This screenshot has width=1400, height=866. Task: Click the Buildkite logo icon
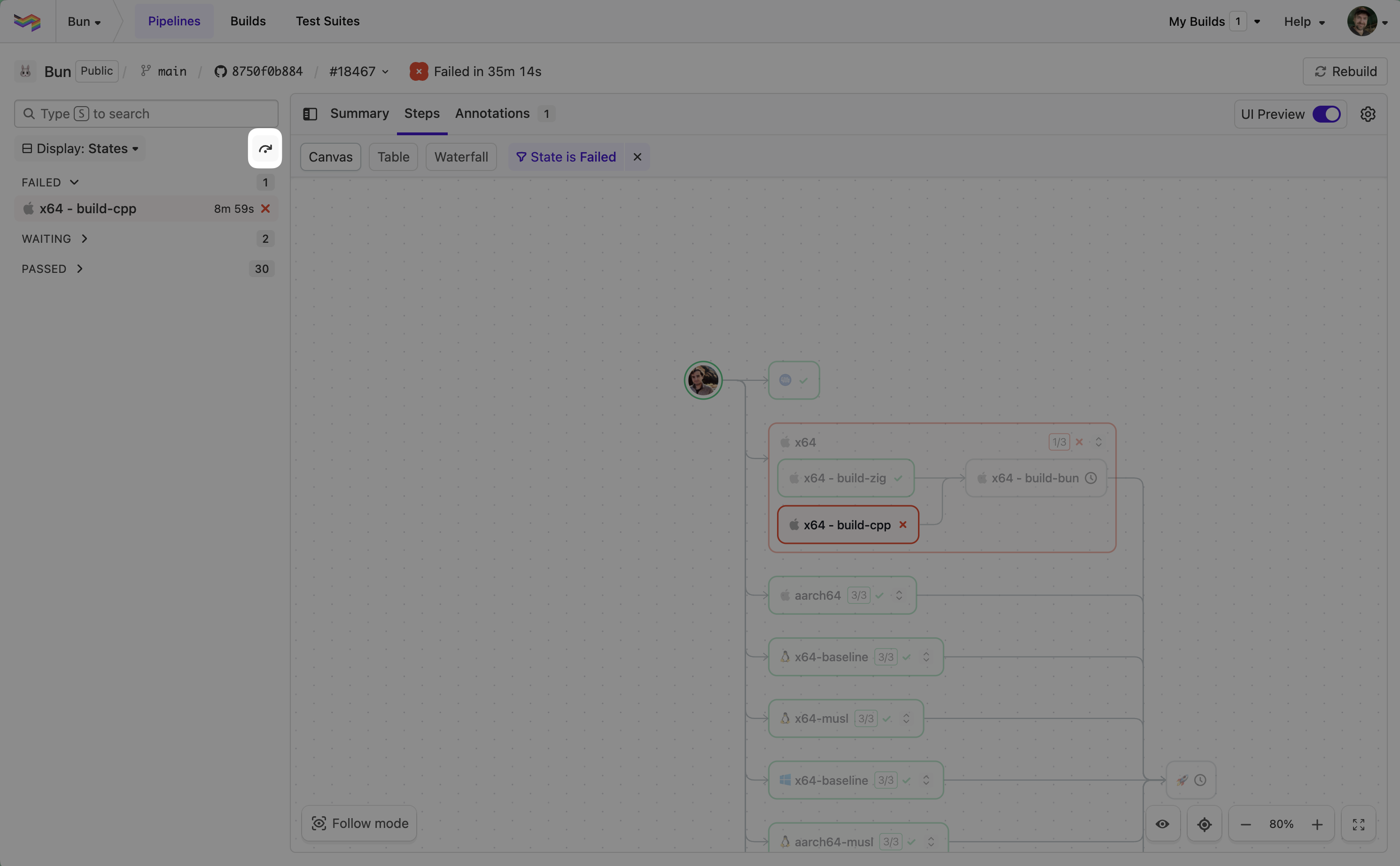point(27,22)
